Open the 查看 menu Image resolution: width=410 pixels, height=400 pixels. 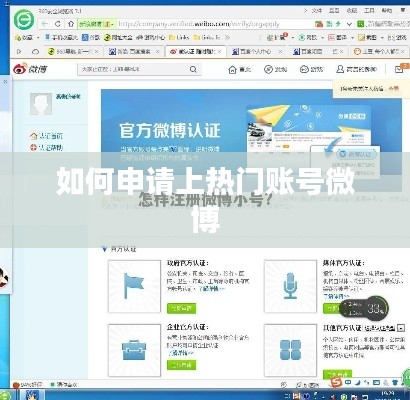tap(334, 11)
